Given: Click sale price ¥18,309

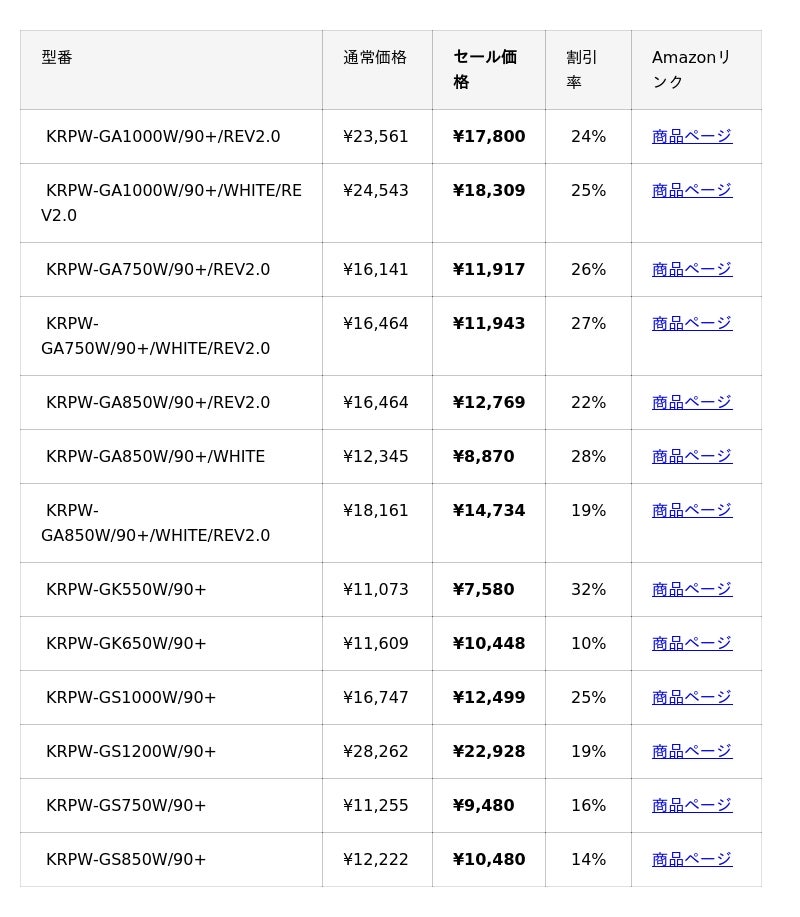Looking at the screenshot, I should (489, 190).
